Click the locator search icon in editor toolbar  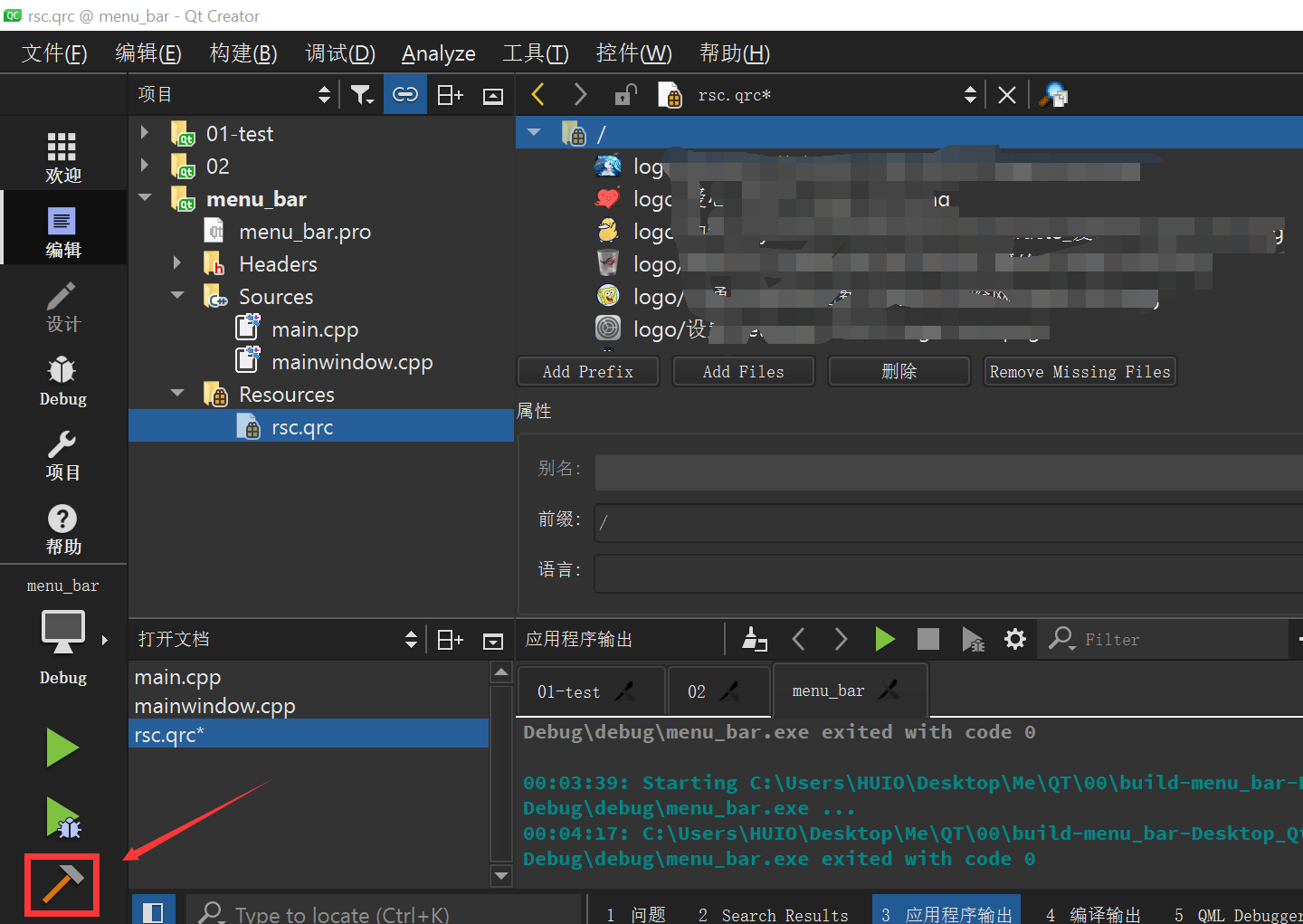click(1053, 94)
